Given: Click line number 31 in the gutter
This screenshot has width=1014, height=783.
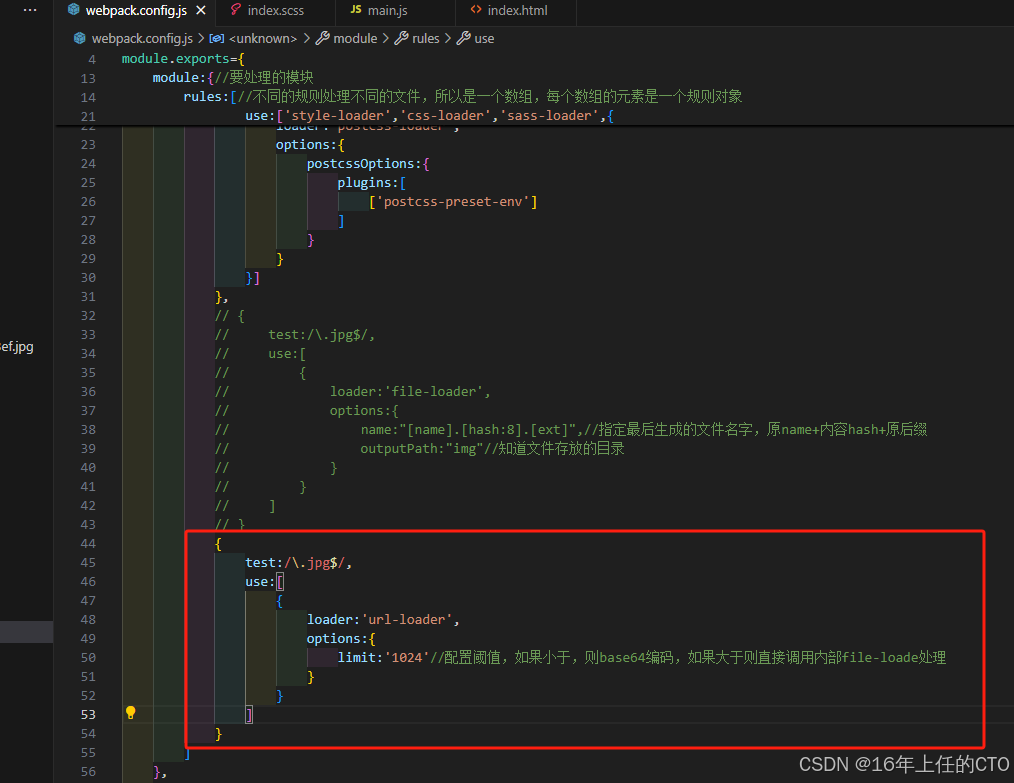Looking at the screenshot, I should tap(88, 297).
